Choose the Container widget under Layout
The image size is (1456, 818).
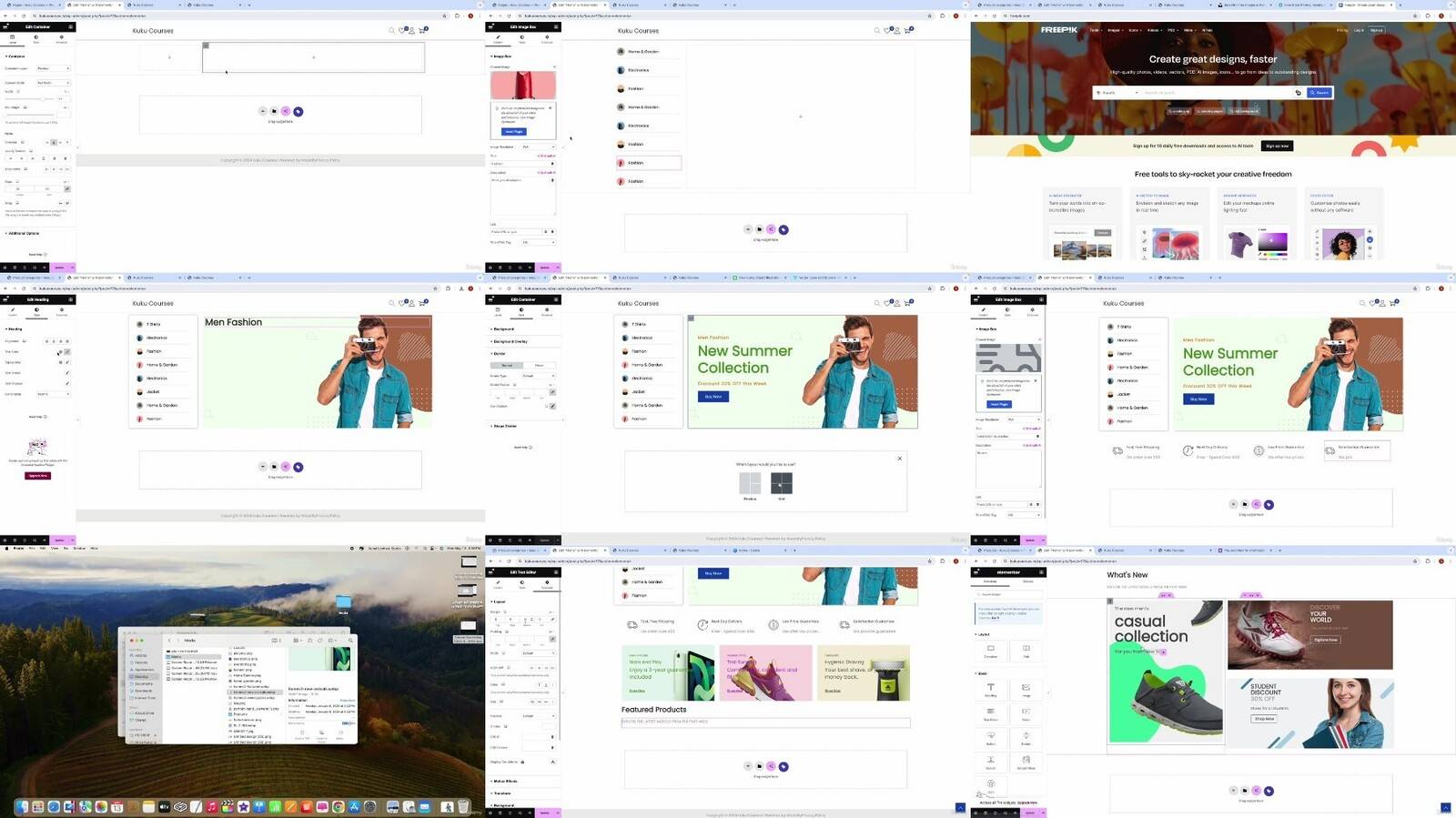tap(991, 651)
